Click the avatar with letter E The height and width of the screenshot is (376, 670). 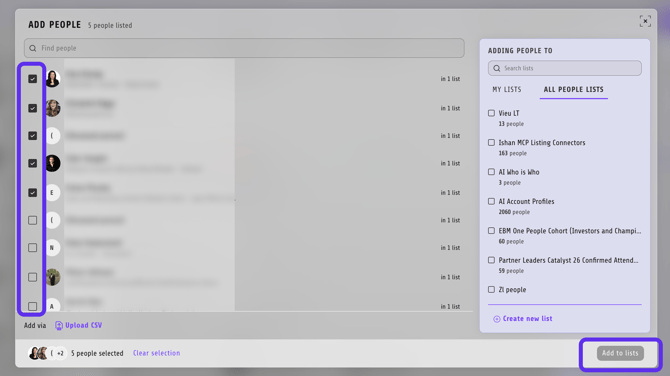tap(53, 193)
